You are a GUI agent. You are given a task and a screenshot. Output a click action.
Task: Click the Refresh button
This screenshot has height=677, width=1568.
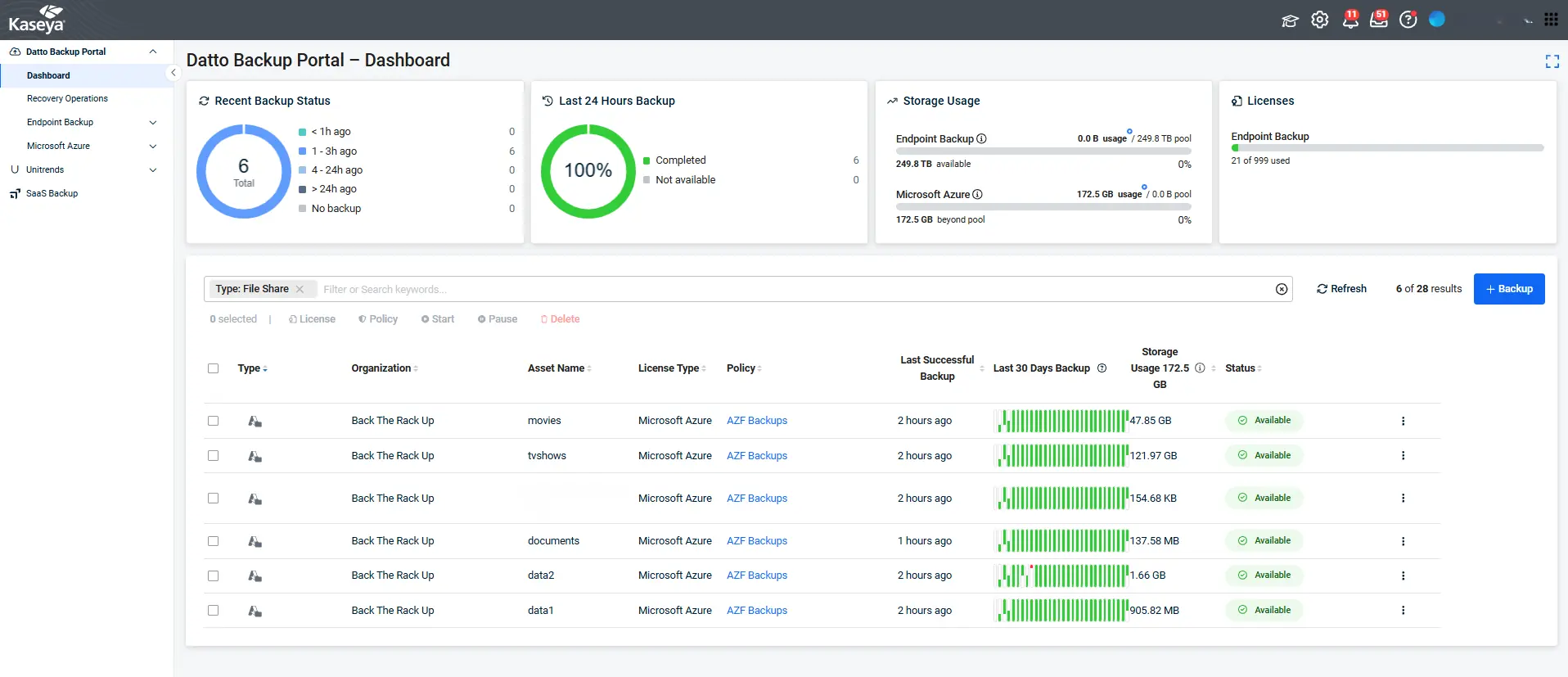point(1341,289)
